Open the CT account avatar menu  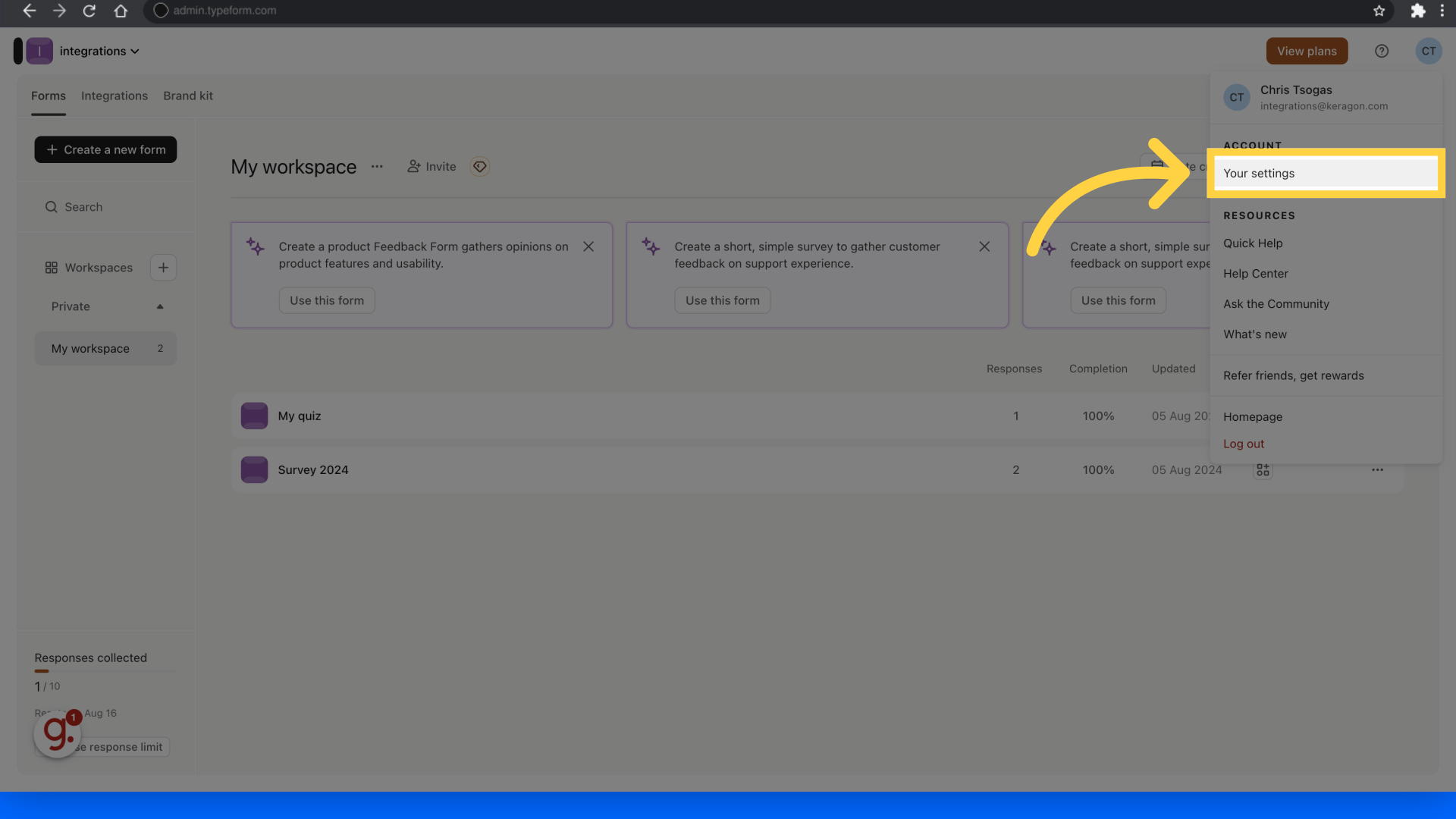(x=1428, y=51)
